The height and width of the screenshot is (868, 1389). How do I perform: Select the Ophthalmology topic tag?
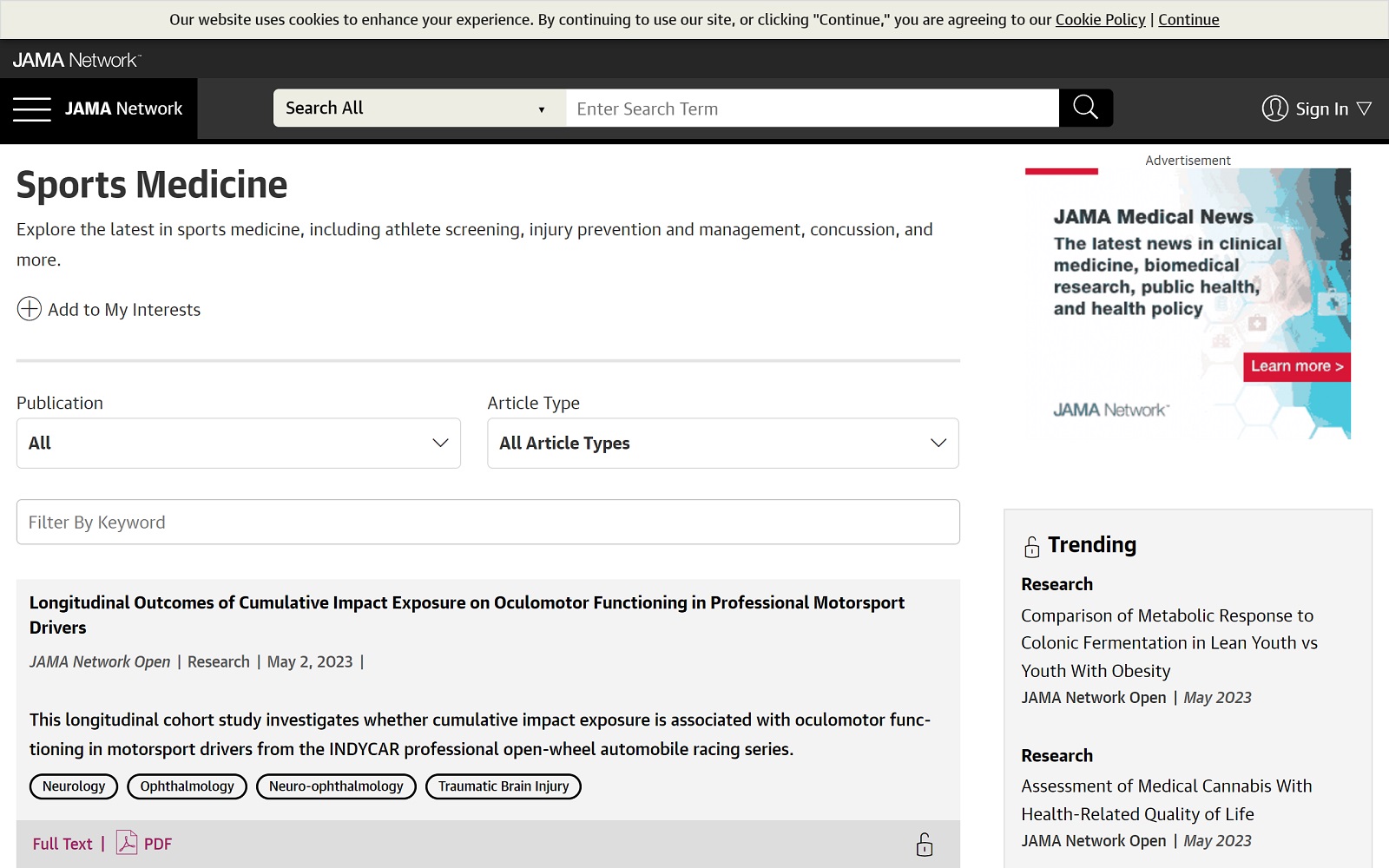[x=188, y=786]
